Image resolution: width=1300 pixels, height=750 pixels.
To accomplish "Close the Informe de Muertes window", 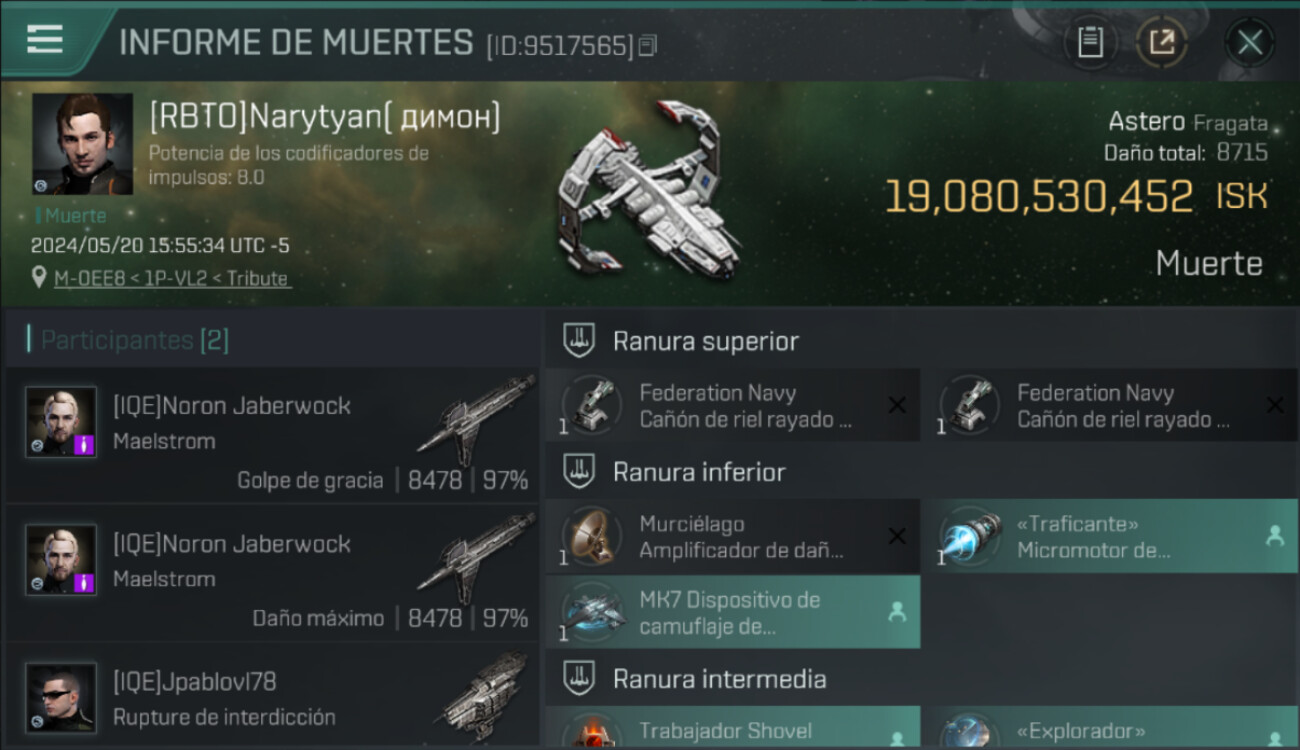I will click(1250, 42).
